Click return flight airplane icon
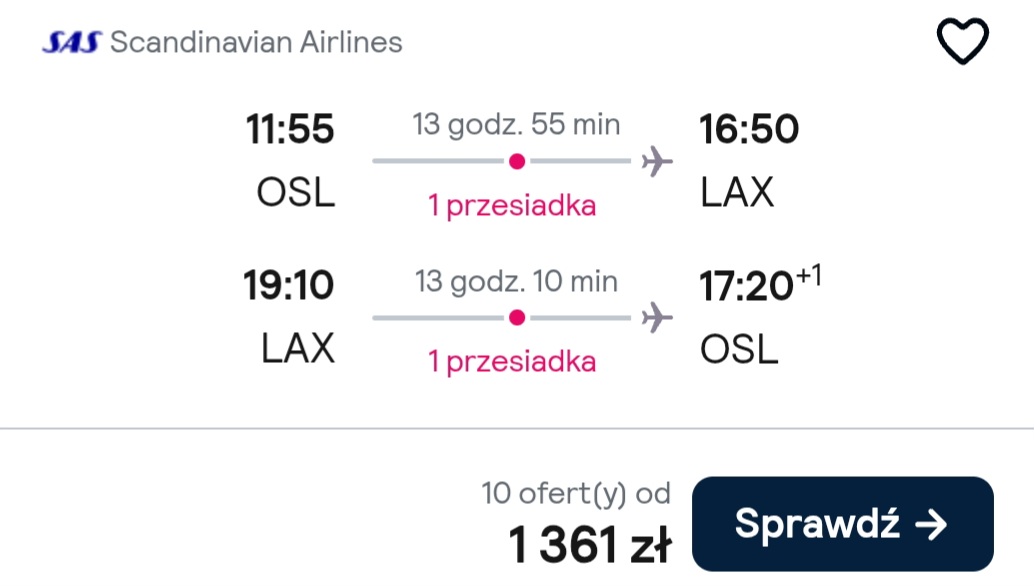1034x586 pixels. pos(657,318)
